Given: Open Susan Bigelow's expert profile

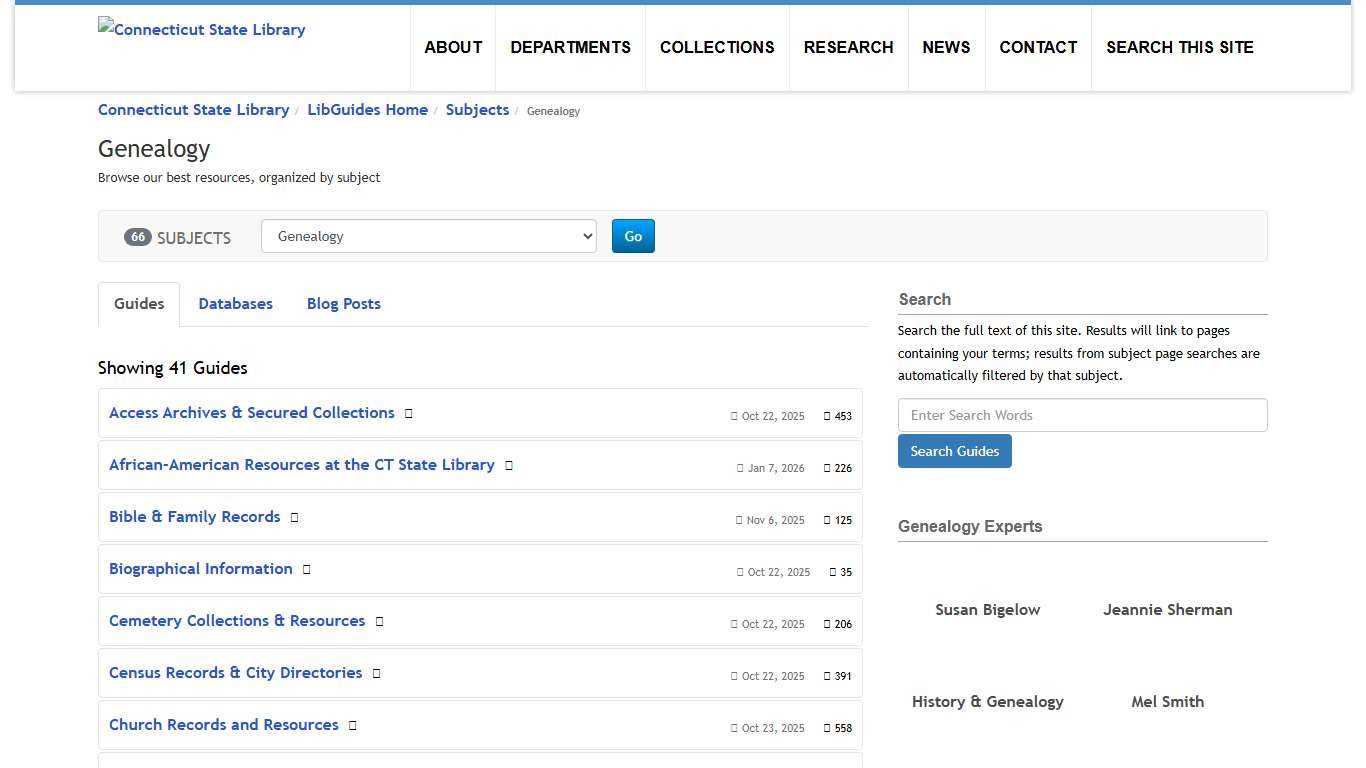Looking at the screenshot, I should 987,609.
